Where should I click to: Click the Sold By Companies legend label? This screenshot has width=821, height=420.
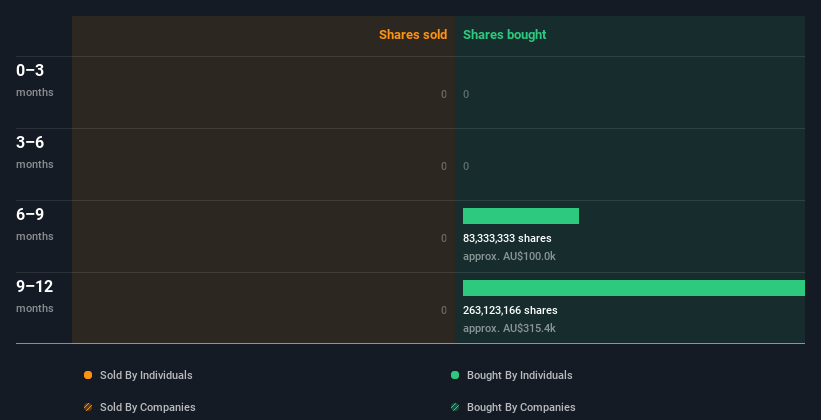tap(148, 407)
